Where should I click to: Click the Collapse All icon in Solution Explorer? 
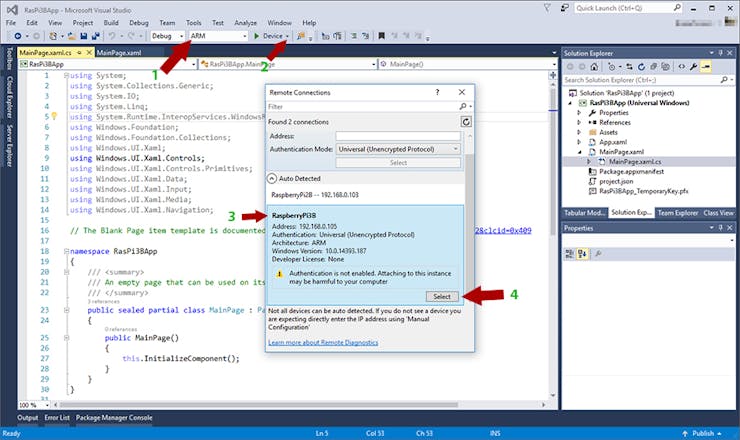tap(654, 67)
